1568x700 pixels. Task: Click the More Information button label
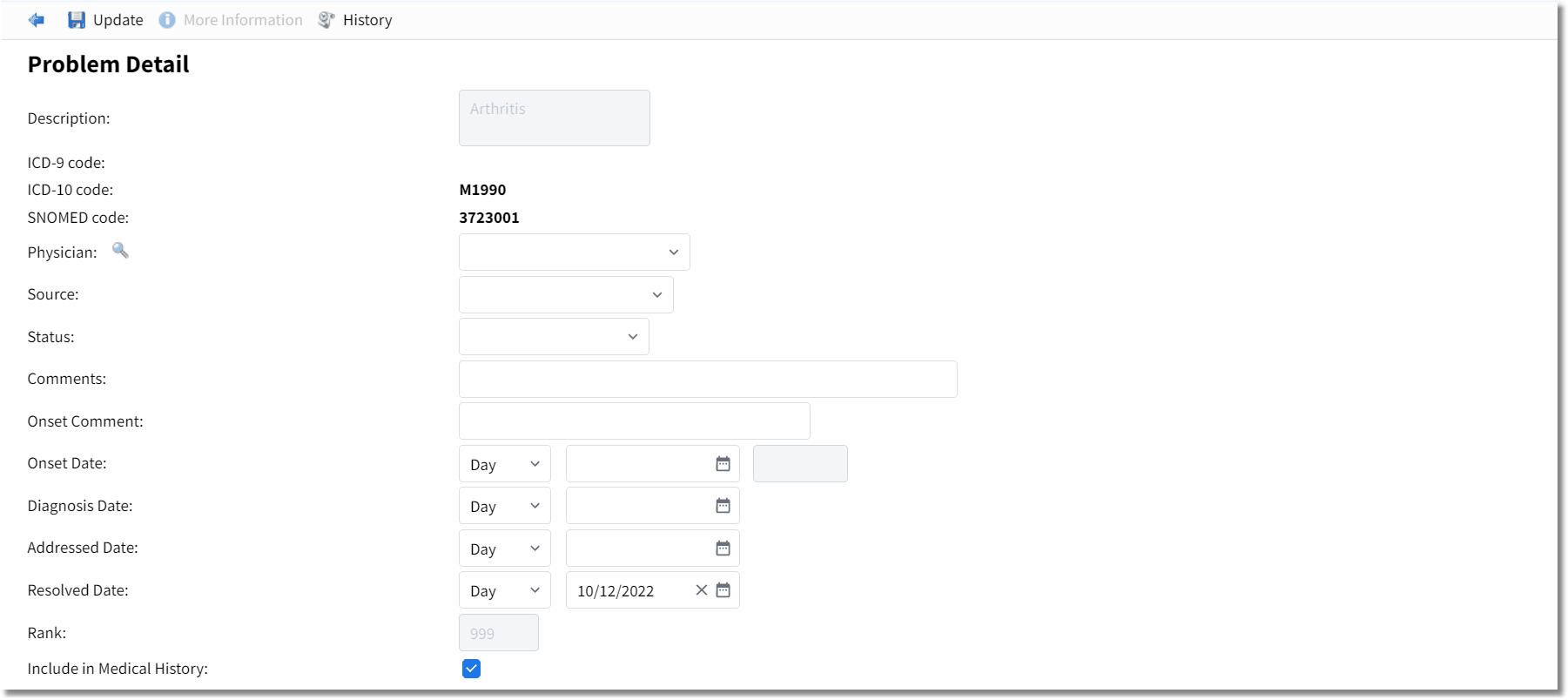tap(243, 20)
